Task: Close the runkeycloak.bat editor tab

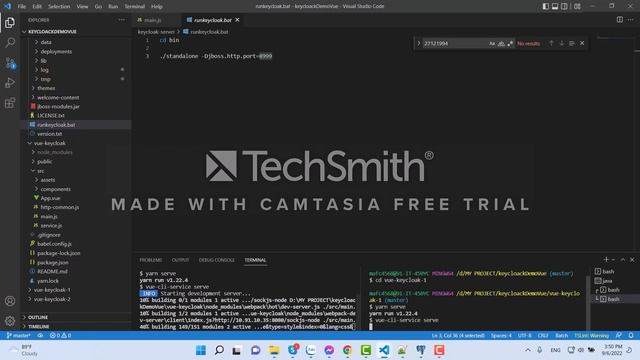Action: point(237,20)
